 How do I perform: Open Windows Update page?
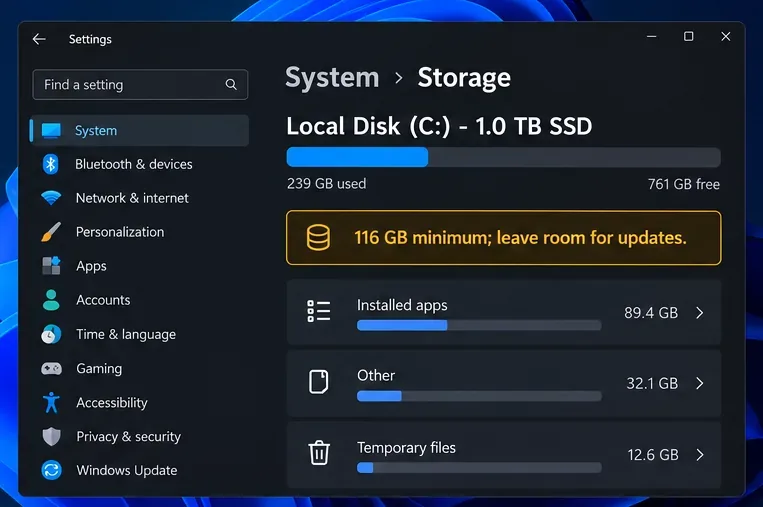(x=140, y=471)
